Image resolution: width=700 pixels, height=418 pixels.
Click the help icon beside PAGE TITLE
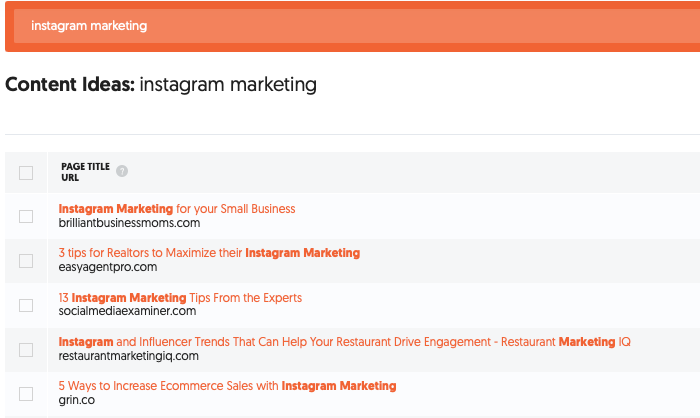[122, 171]
